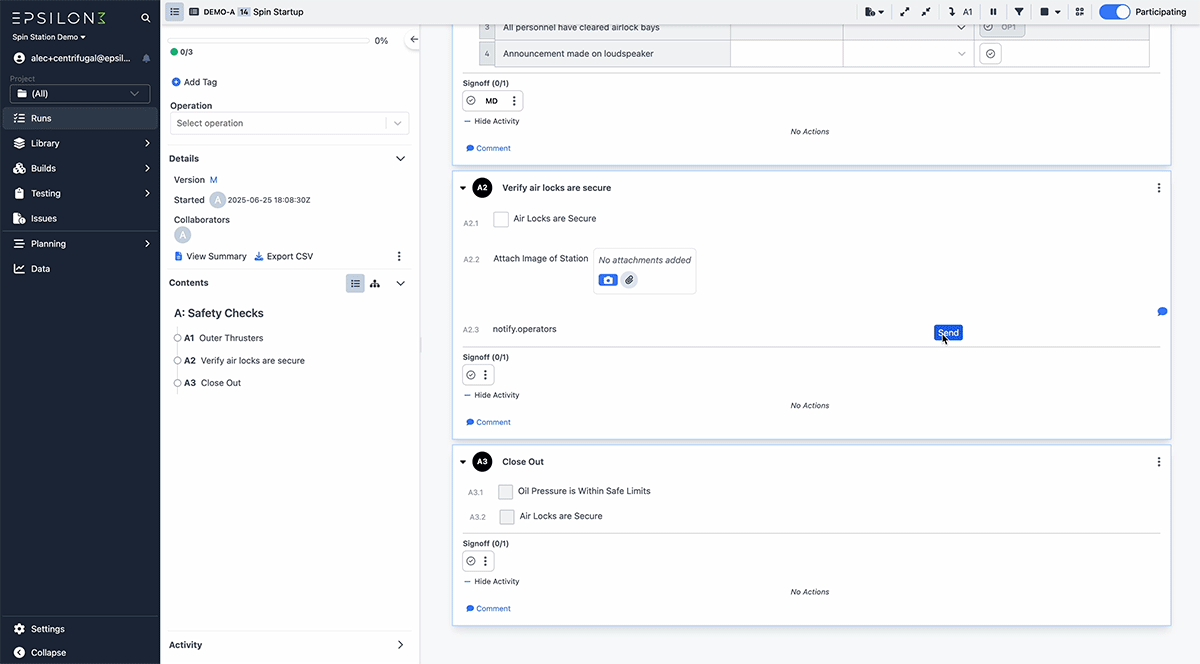Click the version M link

tap(213, 180)
